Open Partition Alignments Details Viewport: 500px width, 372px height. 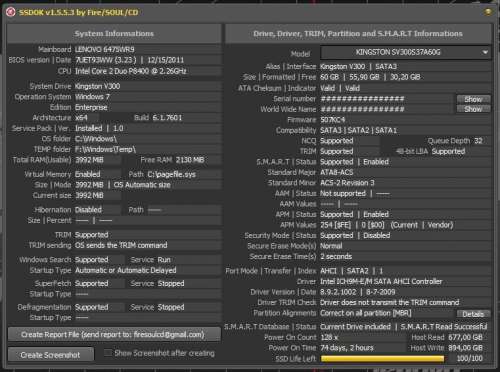473,314
